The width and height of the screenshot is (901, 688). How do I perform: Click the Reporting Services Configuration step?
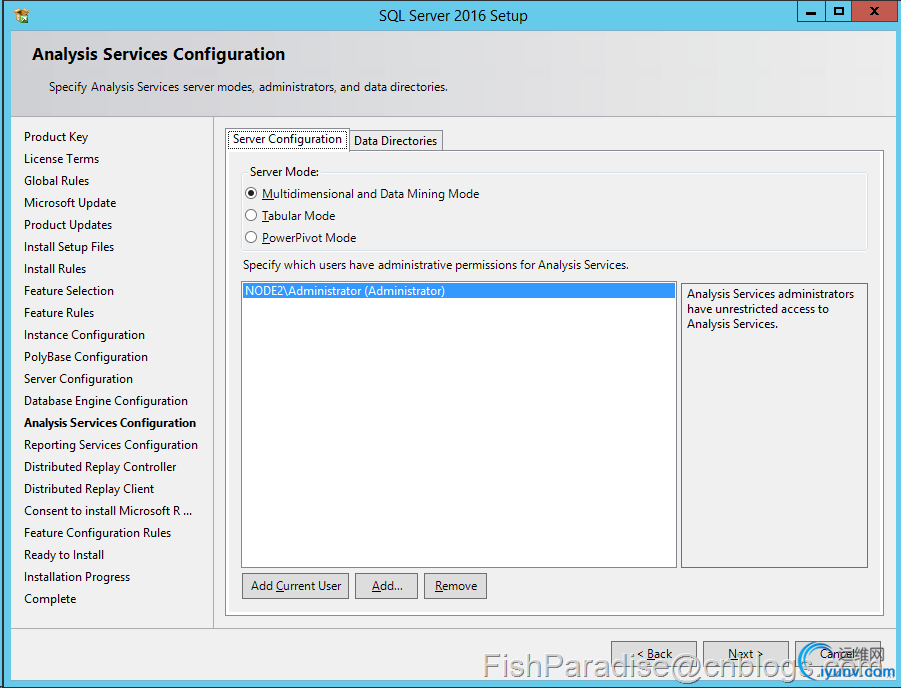[x=111, y=445]
